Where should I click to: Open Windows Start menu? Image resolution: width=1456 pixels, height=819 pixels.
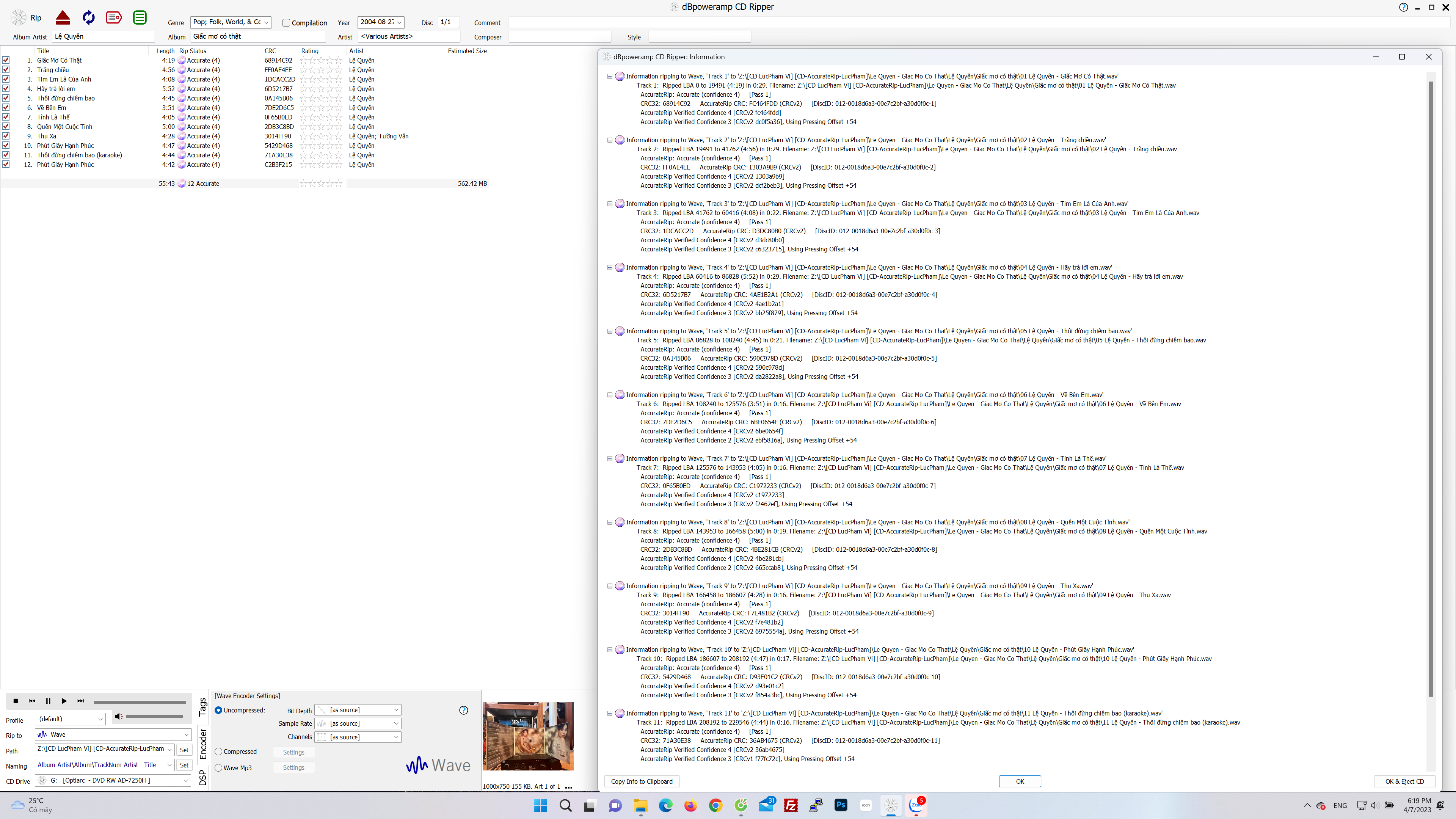[540, 805]
